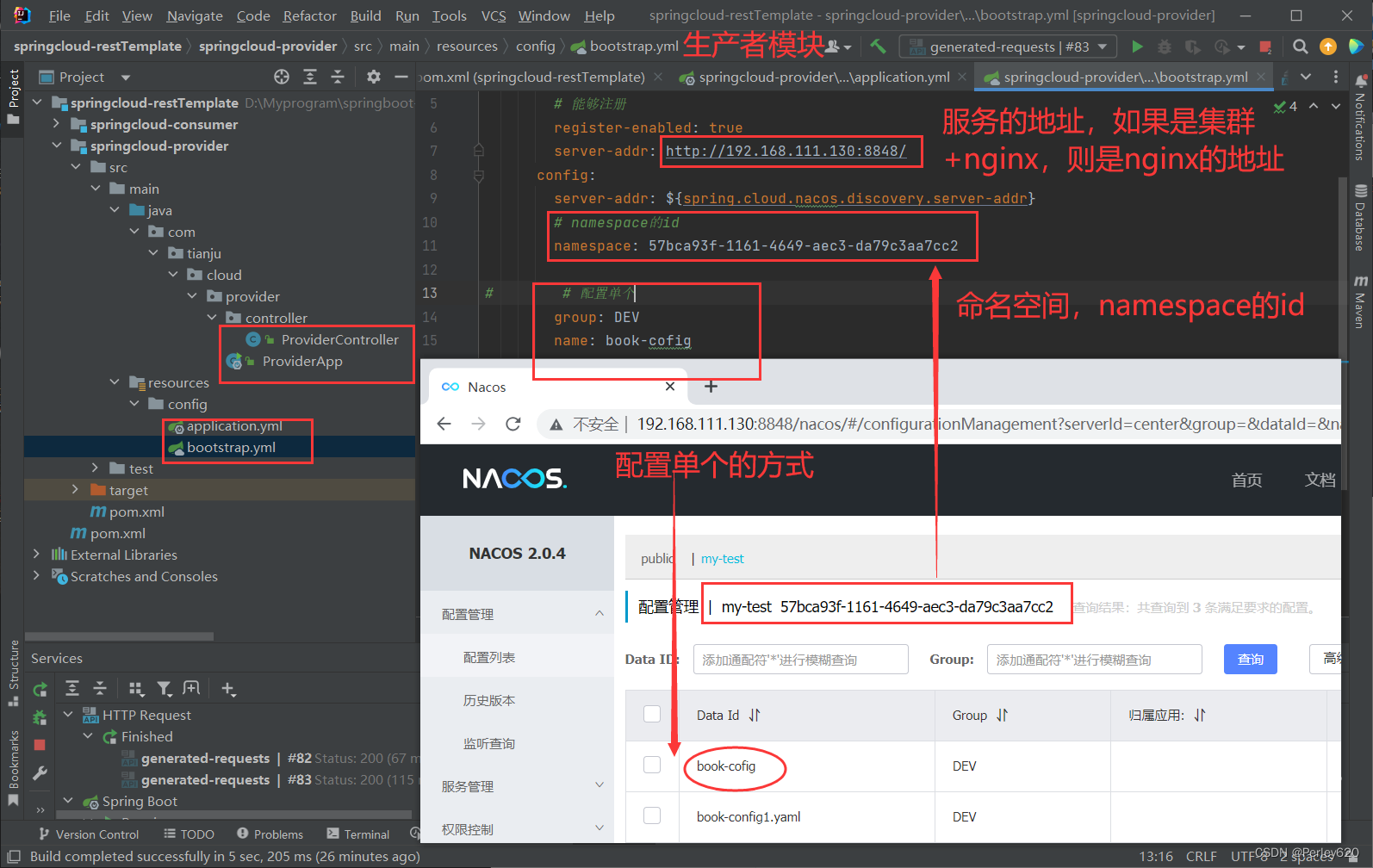The height and width of the screenshot is (868, 1373).
Task: Expand the test folder
Action: 95,468
